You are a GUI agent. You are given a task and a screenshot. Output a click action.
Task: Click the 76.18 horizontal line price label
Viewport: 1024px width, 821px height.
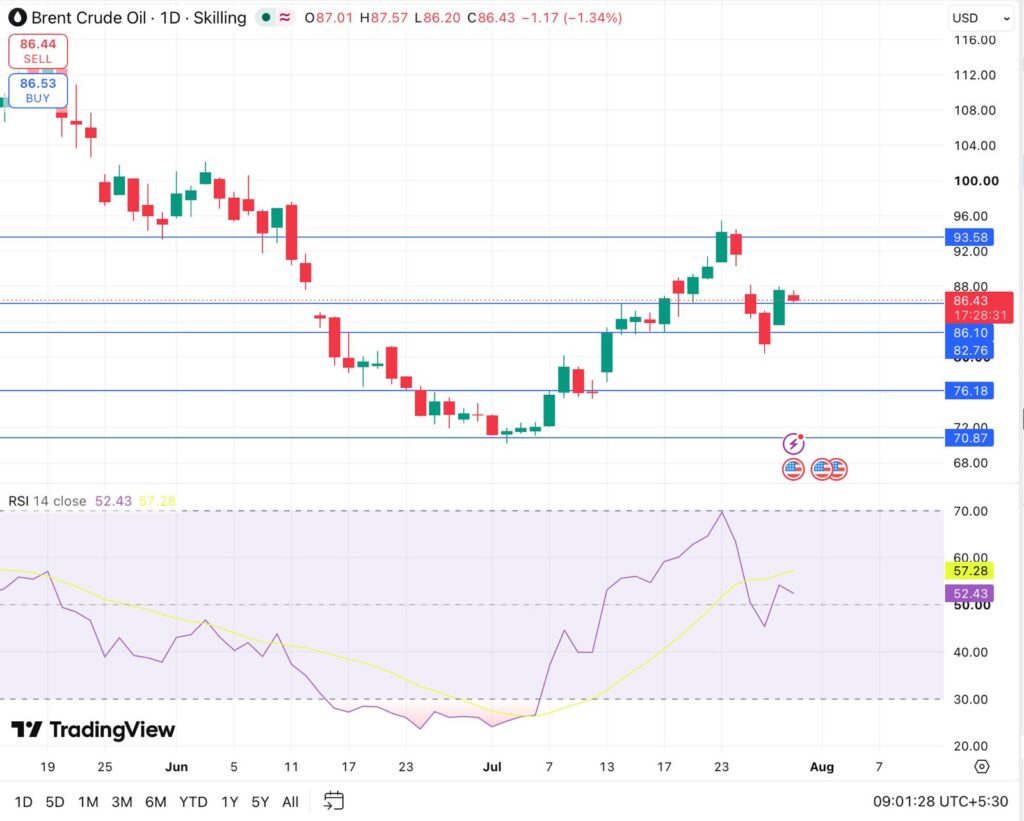(x=970, y=391)
